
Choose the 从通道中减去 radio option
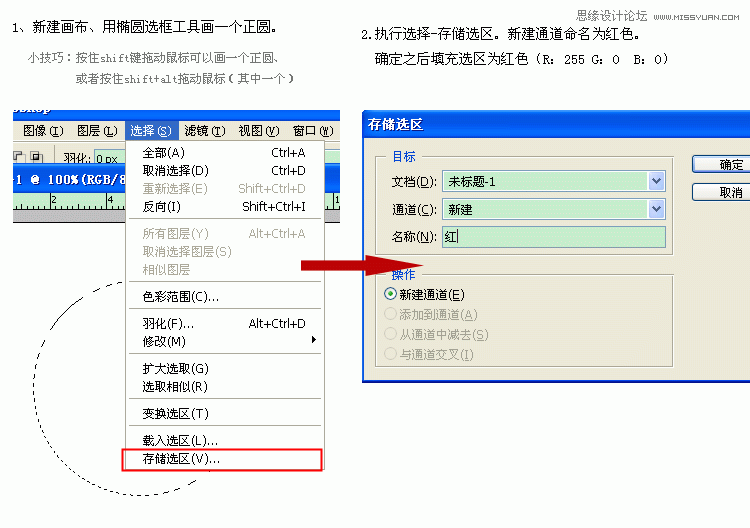coord(391,334)
